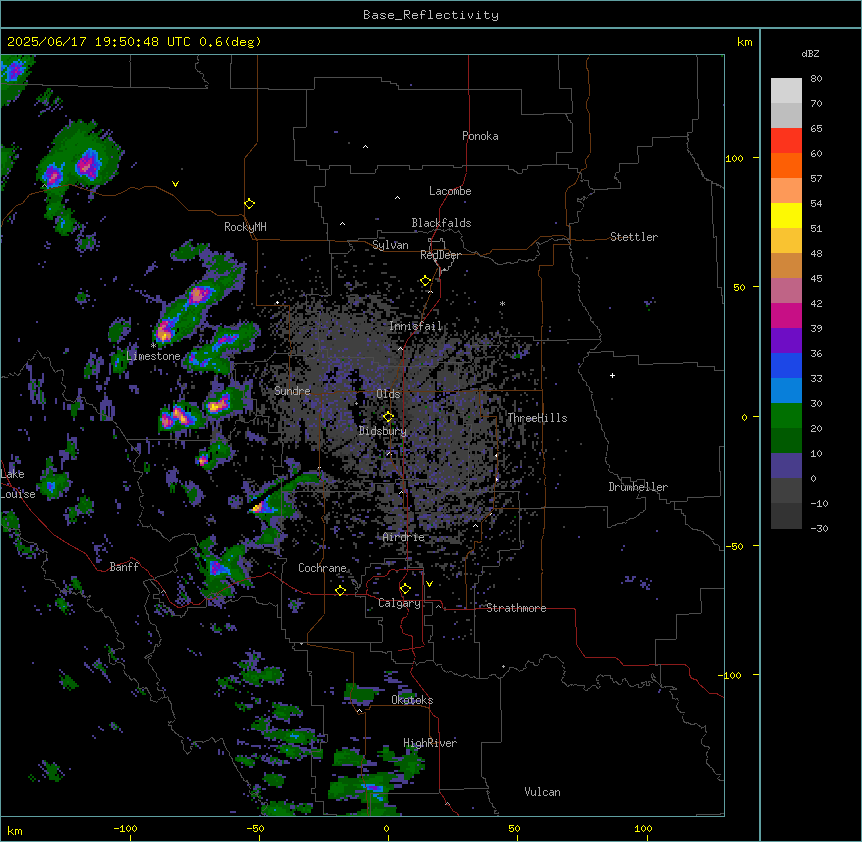The width and height of the screenshot is (862, 842).
Task: Click the blue 33-36 dBZ legend swatch
Action: click(786, 365)
